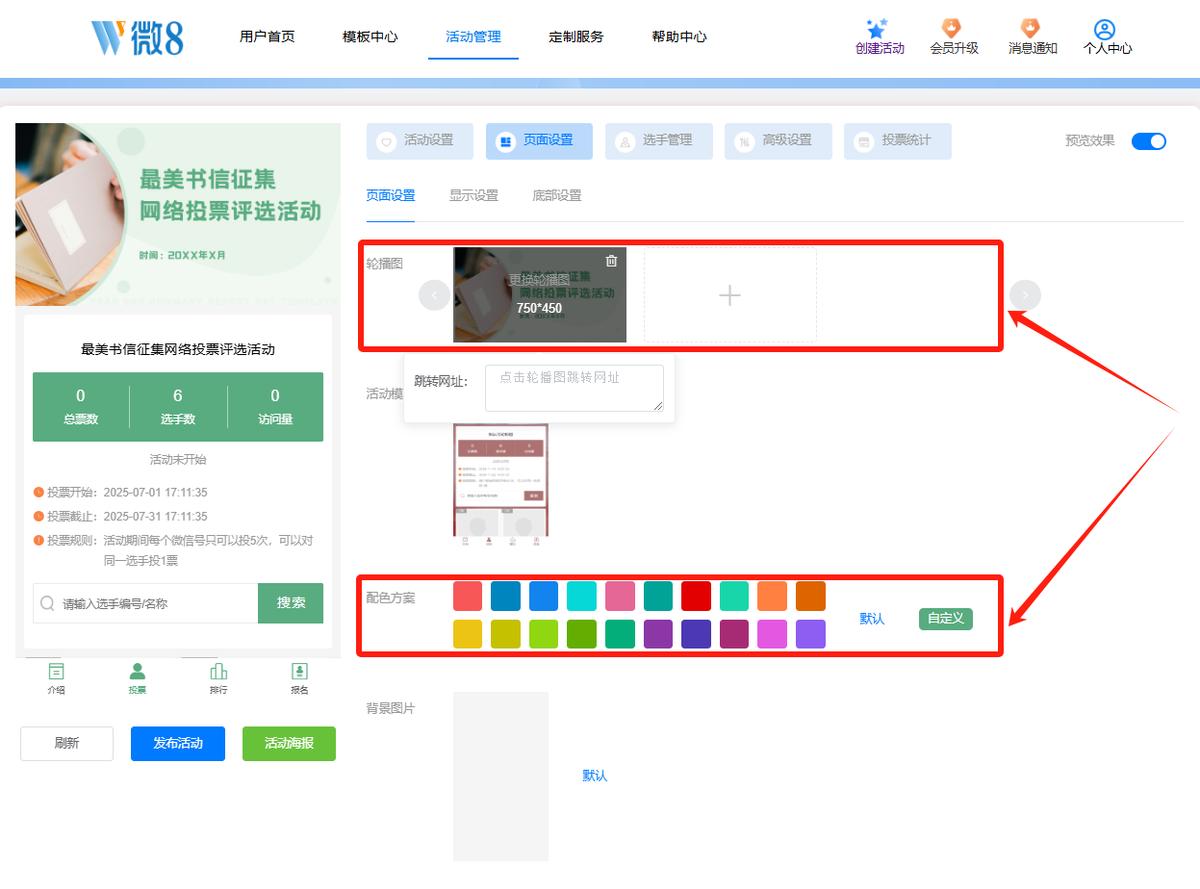Click the activity template thumbnail
The width and height of the screenshot is (1200, 889).
pos(501,485)
